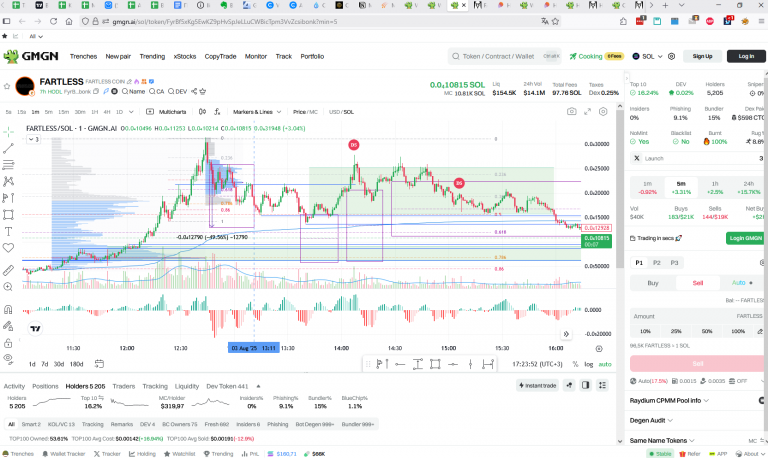Viewport: 768px width, 458px height.
Task: Open the heart icons tool
Action: 8,248
